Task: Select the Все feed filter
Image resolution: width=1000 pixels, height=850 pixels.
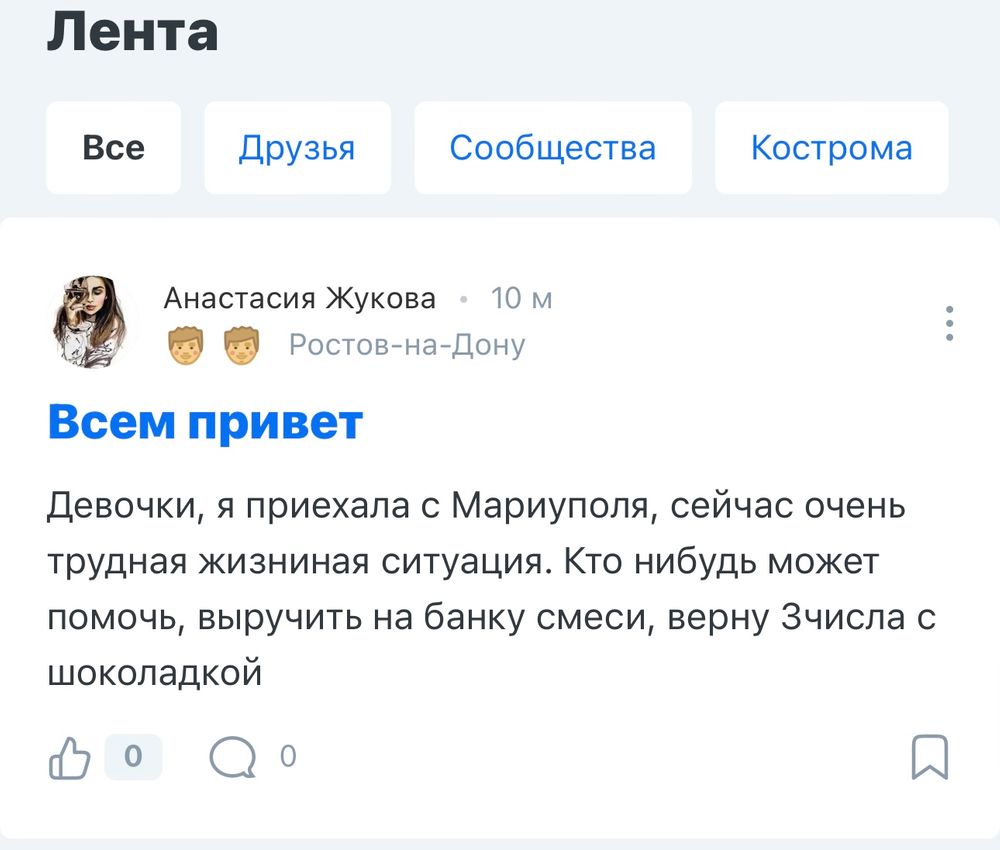Action: 113,147
